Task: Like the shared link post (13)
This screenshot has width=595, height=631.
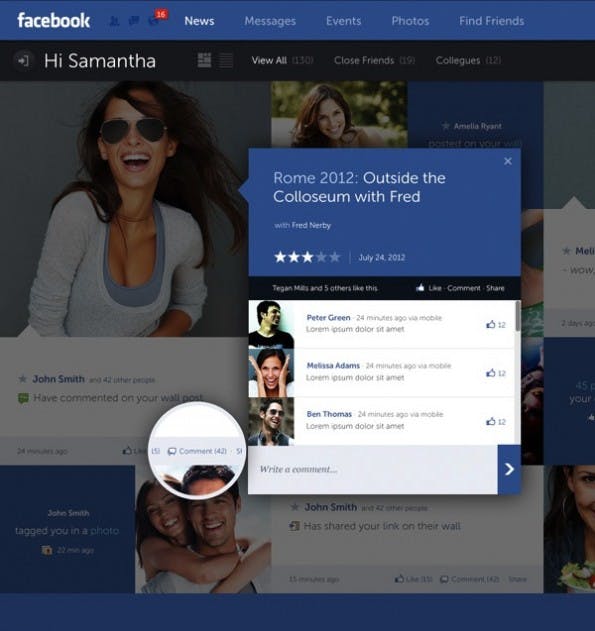Action: click(x=414, y=579)
